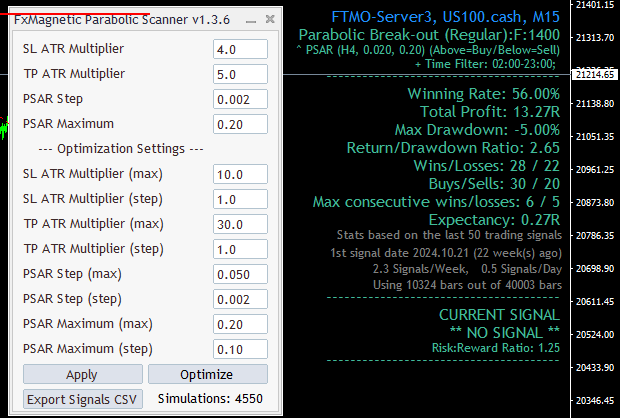Select the TP ATR Multiplier input box
The image size is (620, 418).
(240, 74)
